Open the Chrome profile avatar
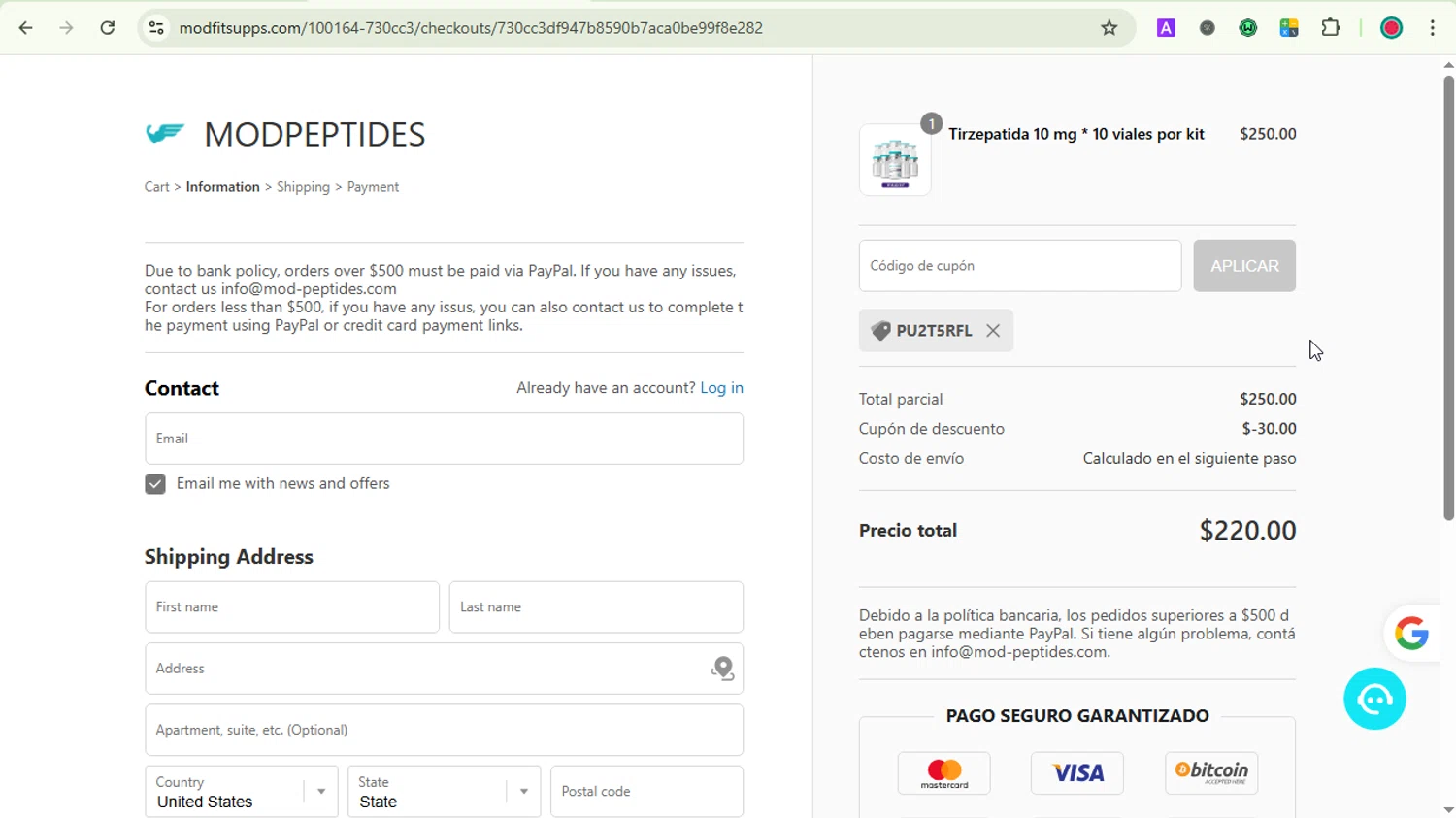The height and width of the screenshot is (818, 1456). [x=1391, y=28]
